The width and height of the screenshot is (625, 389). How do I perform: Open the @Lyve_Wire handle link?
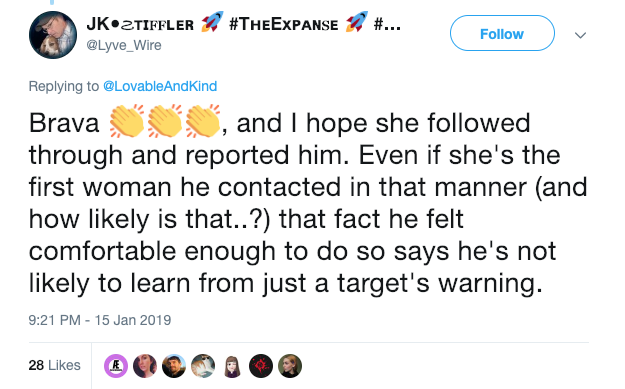pos(124,45)
